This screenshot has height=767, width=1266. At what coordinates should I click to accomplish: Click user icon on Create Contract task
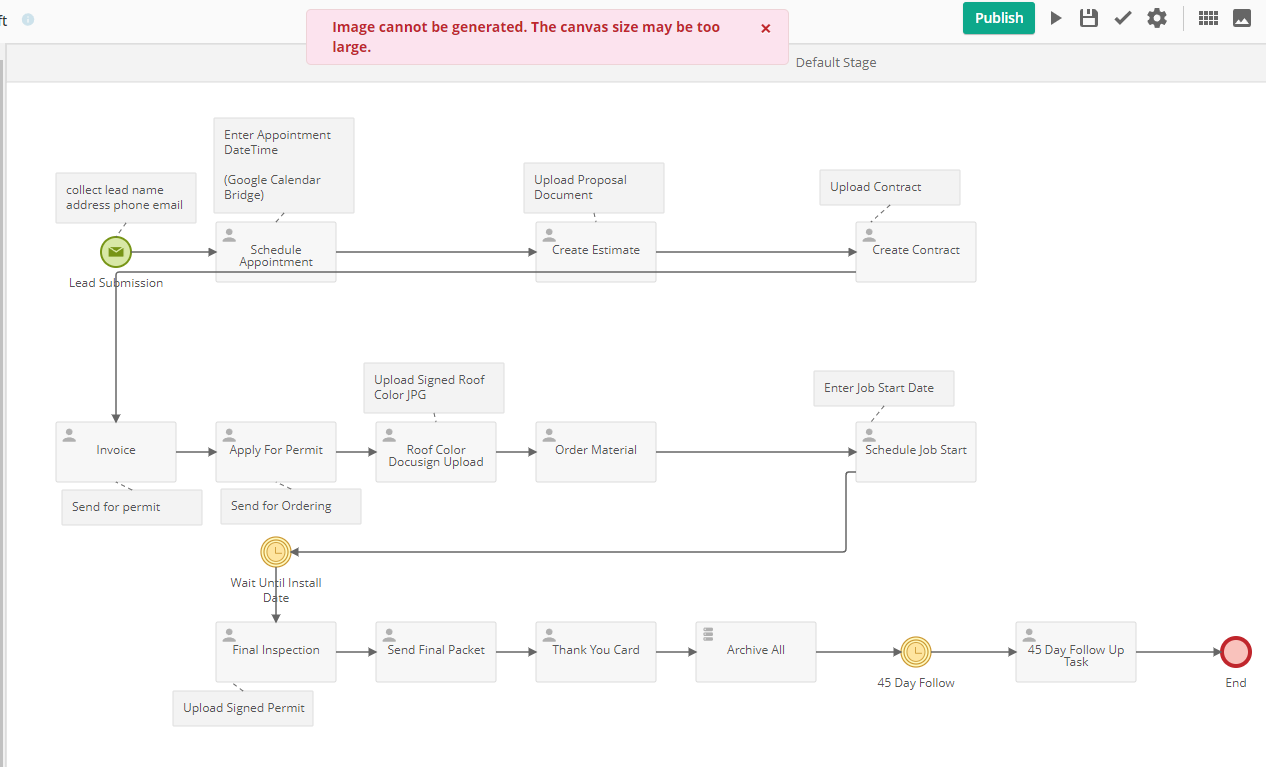point(869,235)
